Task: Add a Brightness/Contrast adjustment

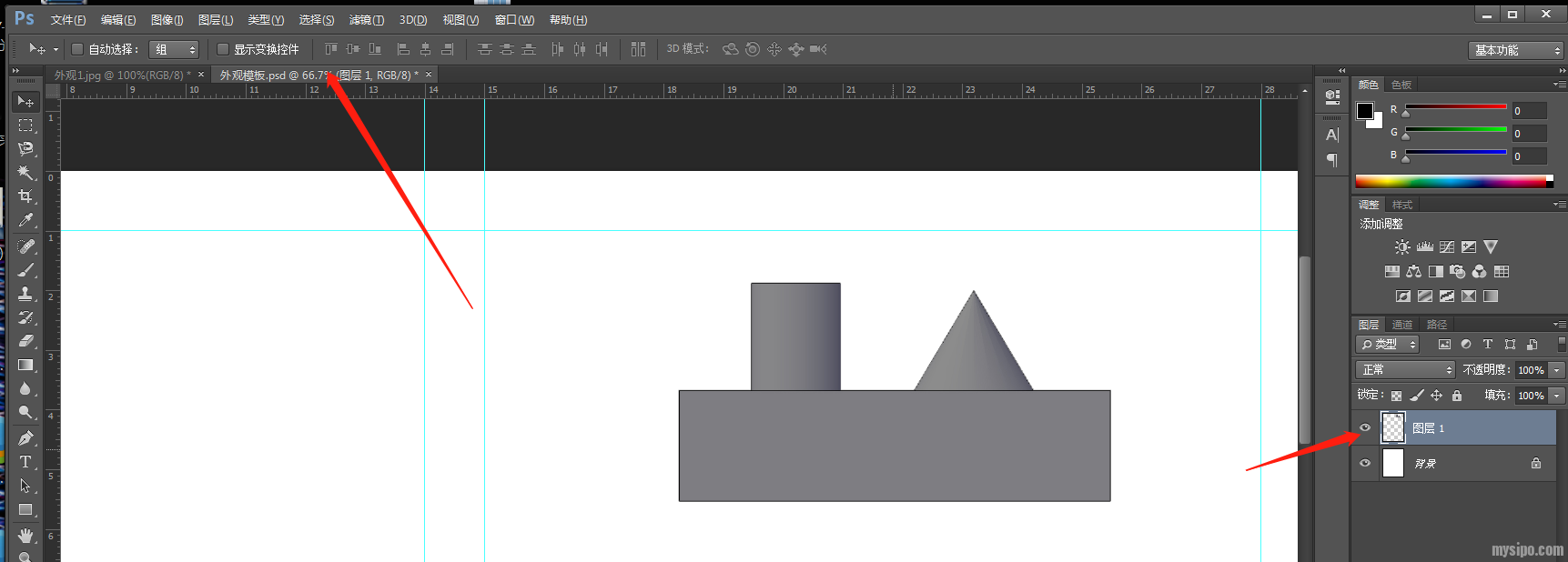Action: point(1402,247)
